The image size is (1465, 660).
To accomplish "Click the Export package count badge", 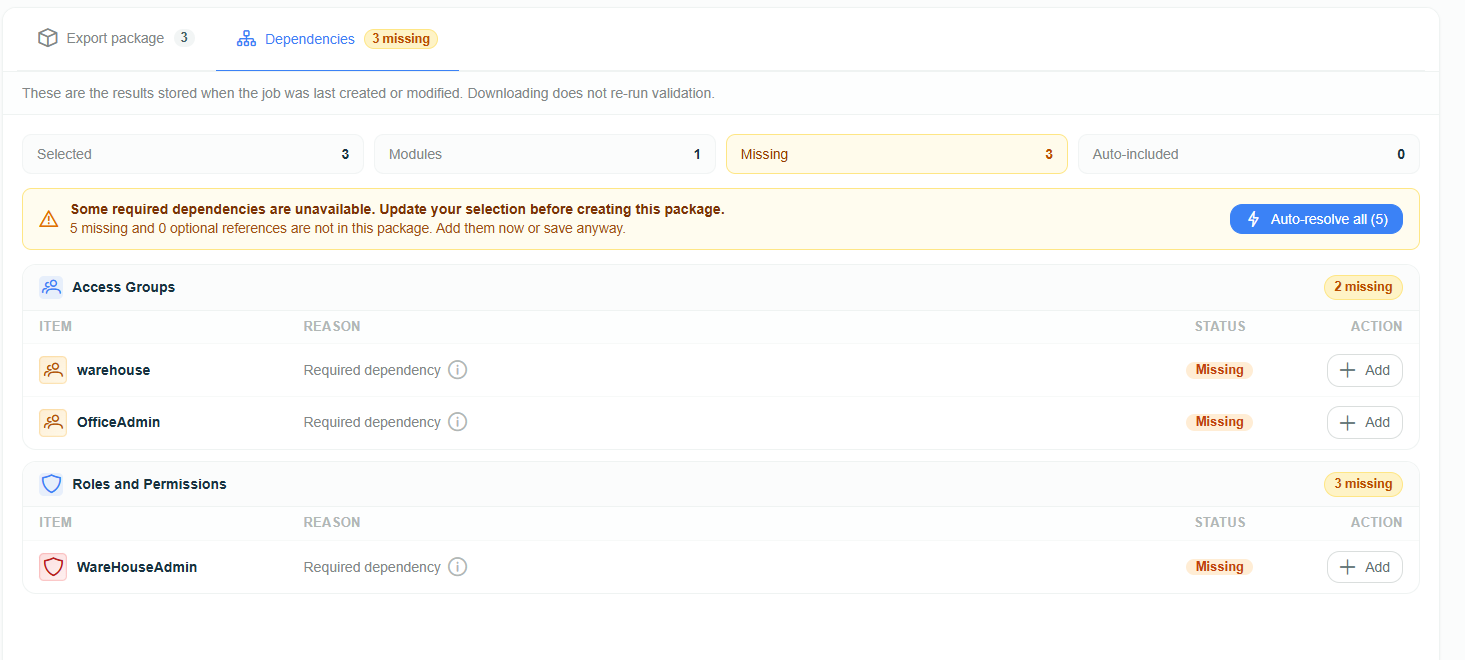I will pyautogui.click(x=184, y=38).
